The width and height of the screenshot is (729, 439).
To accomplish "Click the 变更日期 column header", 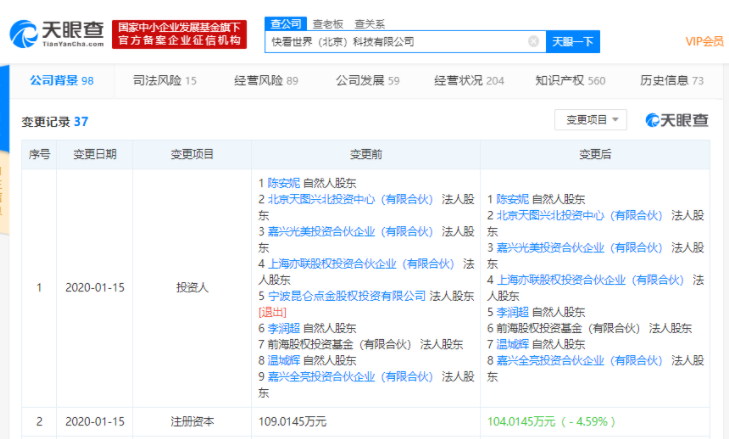I will [x=95, y=154].
